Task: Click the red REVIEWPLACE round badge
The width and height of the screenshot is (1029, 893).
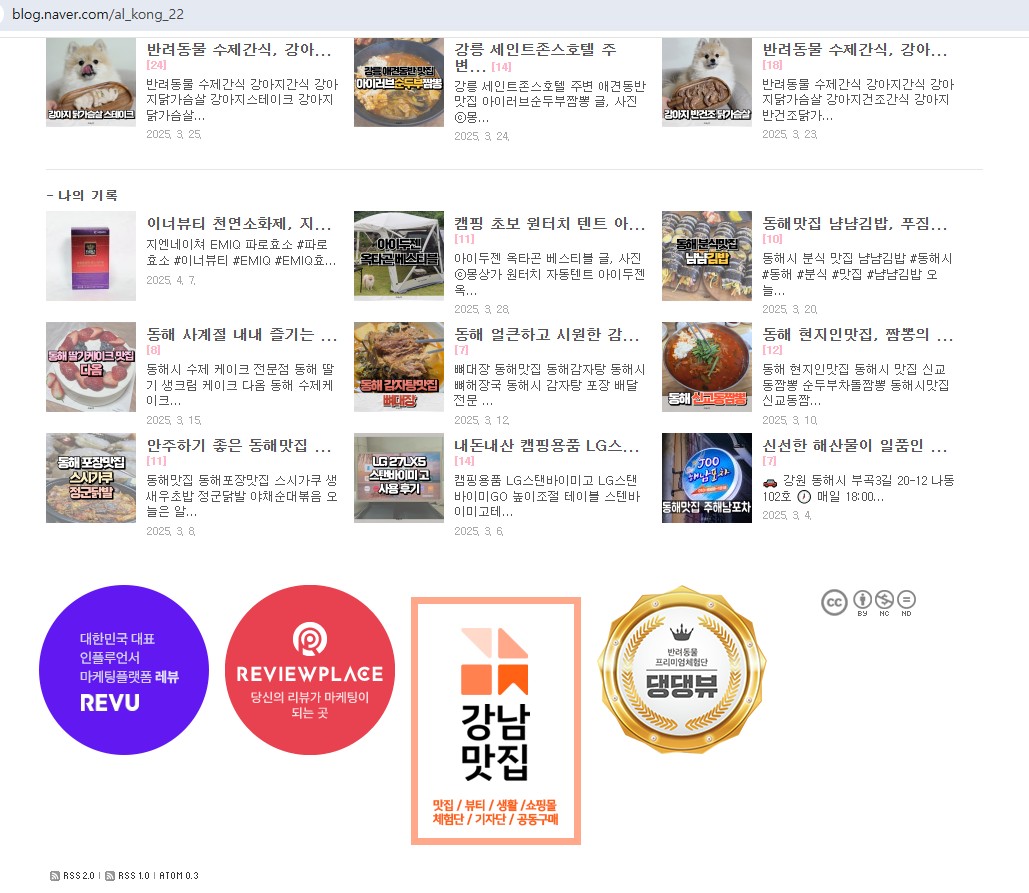Action: click(310, 670)
